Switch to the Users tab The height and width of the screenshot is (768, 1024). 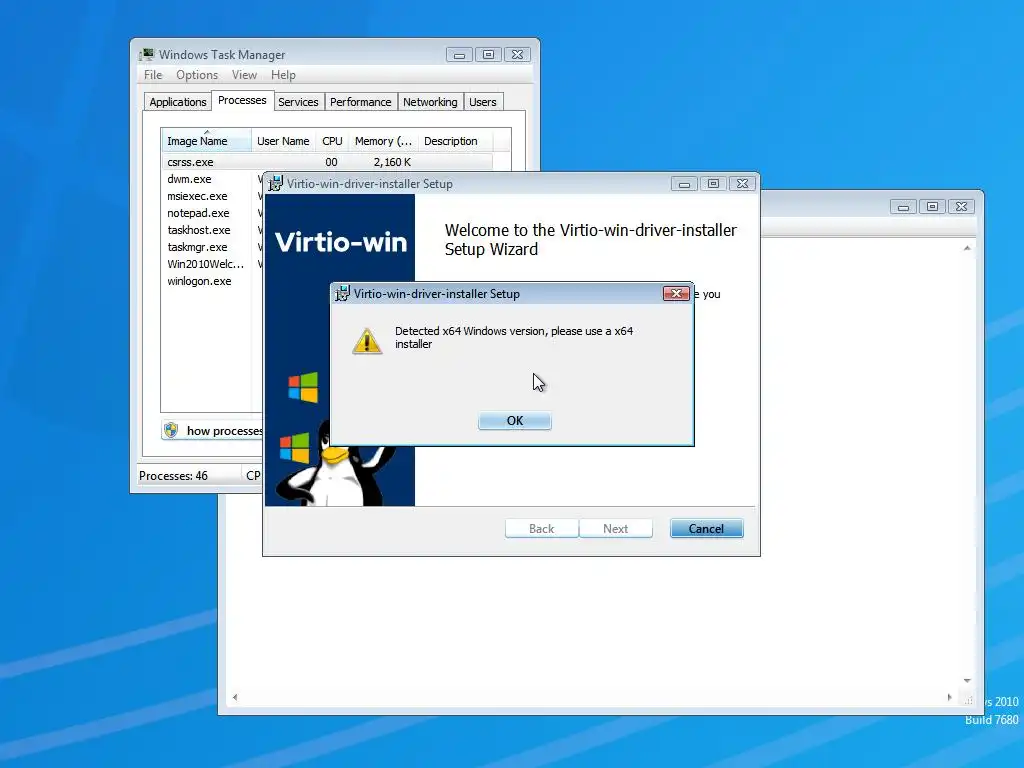pyautogui.click(x=483, y=102)
